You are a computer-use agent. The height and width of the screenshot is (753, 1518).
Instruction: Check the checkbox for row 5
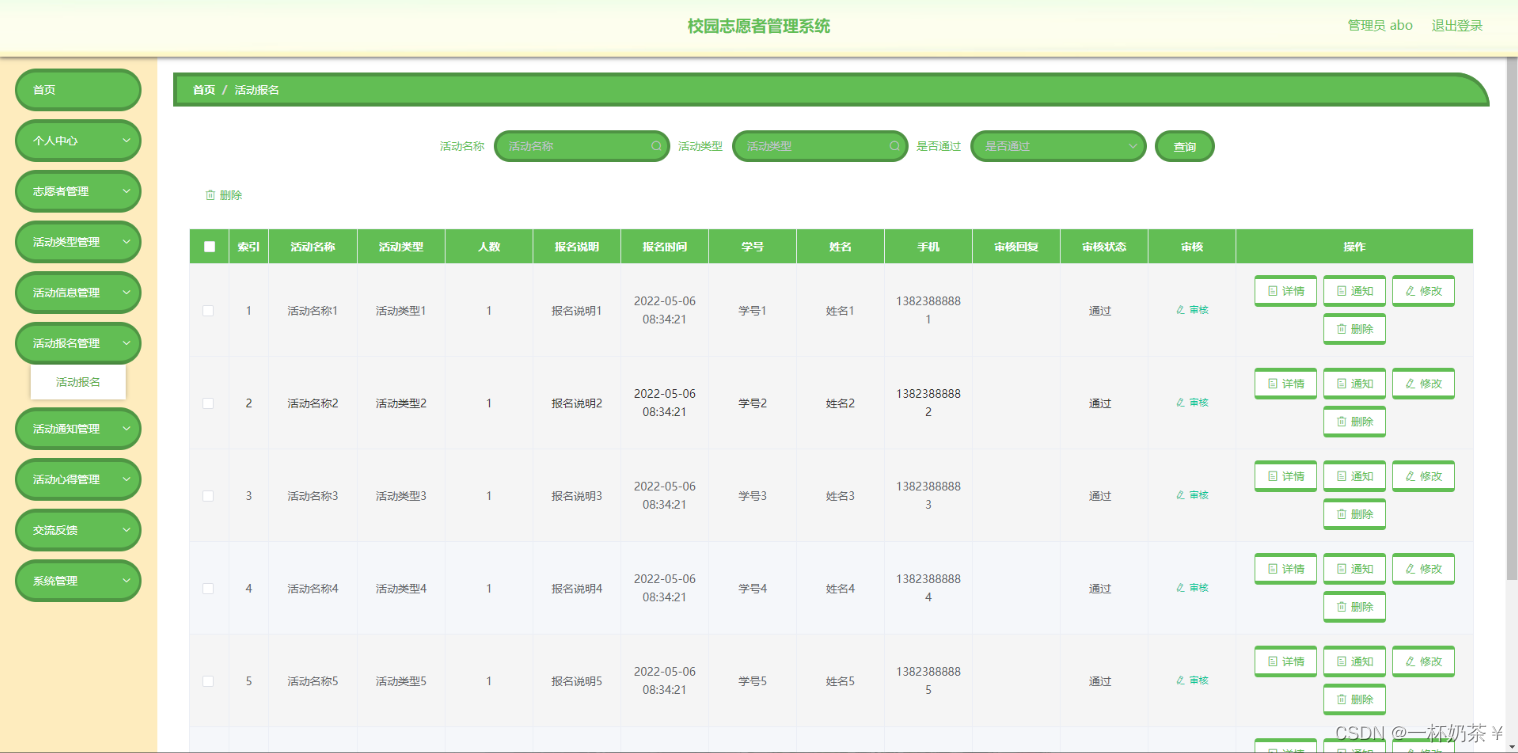click(208, 681)
